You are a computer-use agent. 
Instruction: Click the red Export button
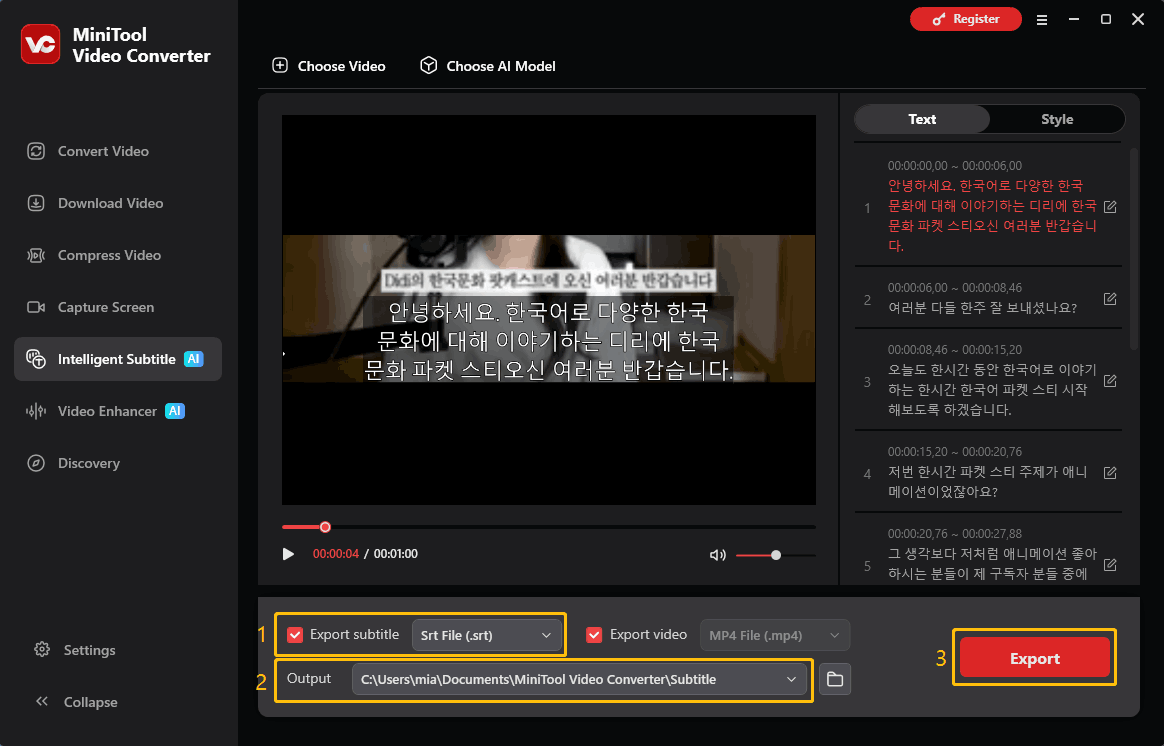[1035, 658]
